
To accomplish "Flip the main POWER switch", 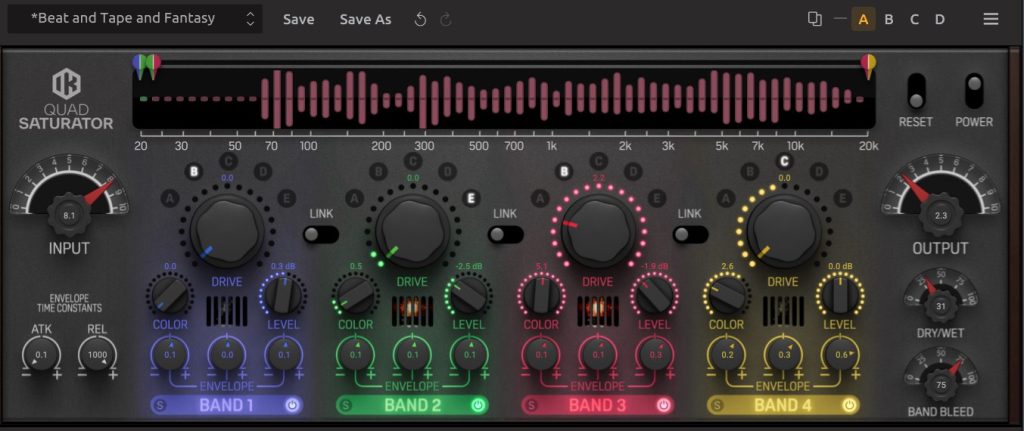I will (x=973, y=91).
